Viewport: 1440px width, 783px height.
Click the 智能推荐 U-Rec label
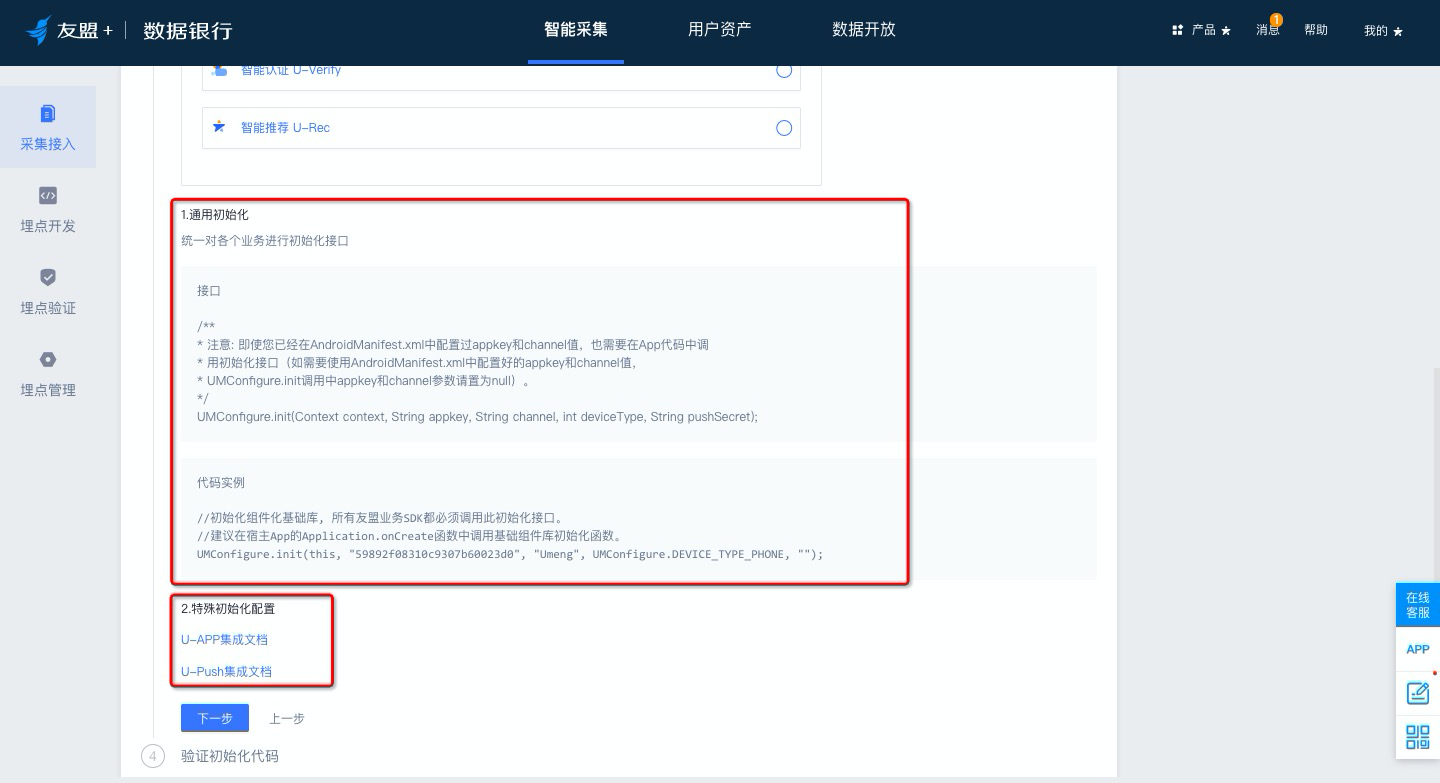coord(285,128)
